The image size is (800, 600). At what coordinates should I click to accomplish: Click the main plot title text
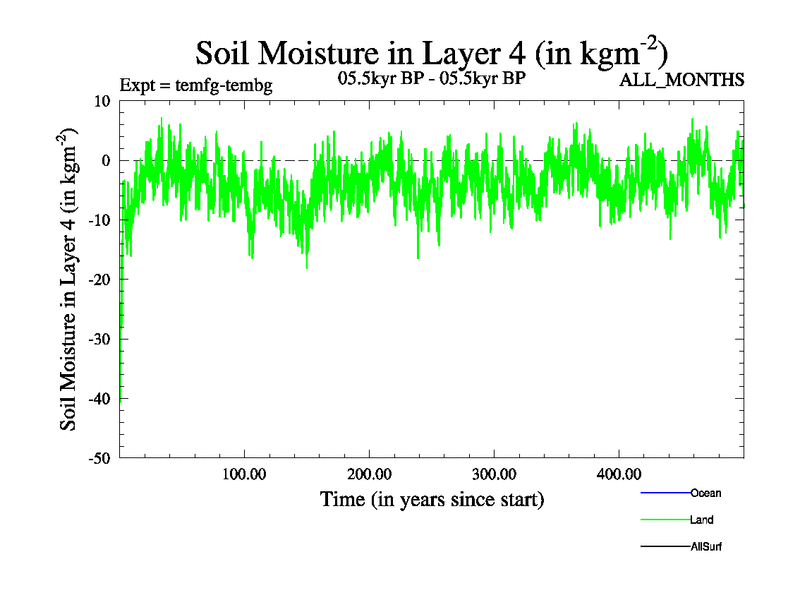(431, 50)
